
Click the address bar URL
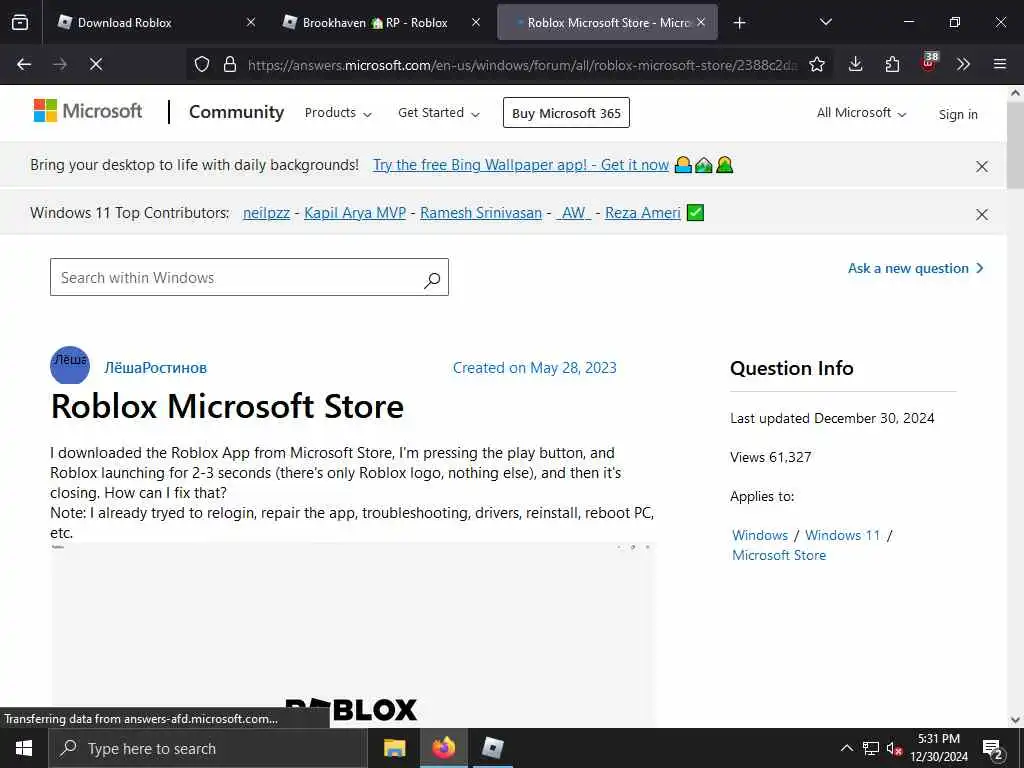click(522, 65)
